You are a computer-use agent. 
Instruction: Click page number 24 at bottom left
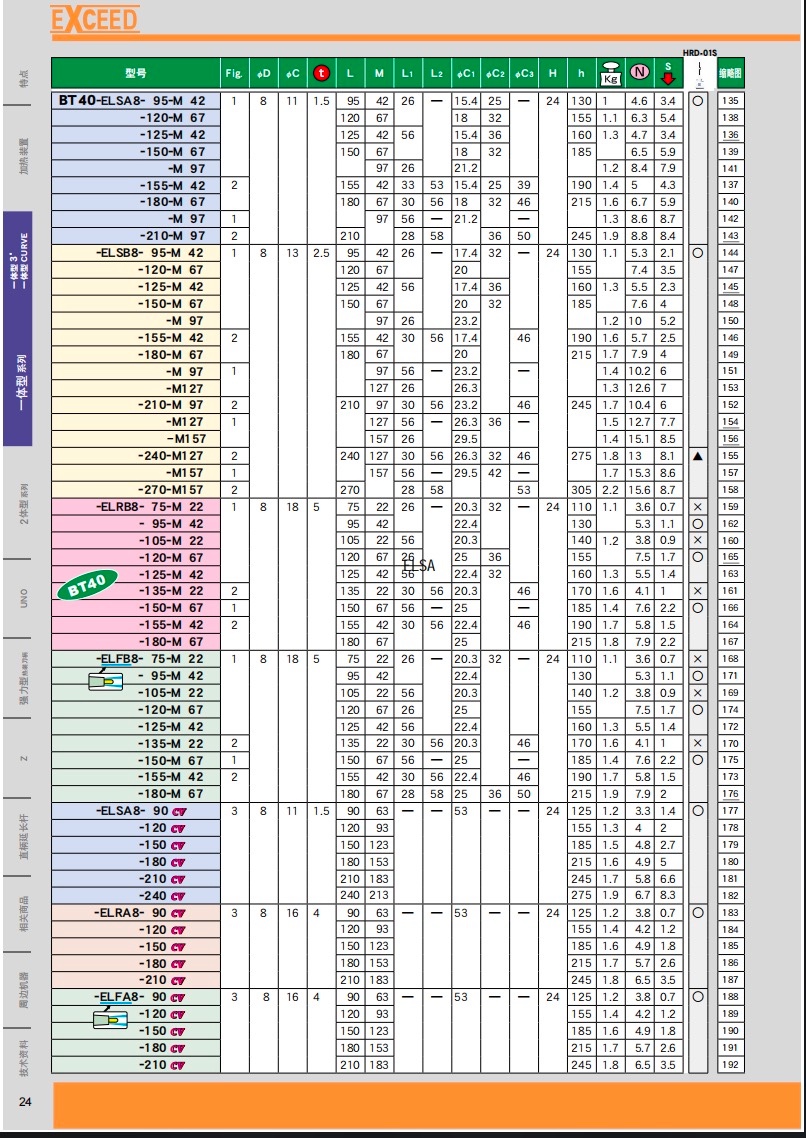25,1101
